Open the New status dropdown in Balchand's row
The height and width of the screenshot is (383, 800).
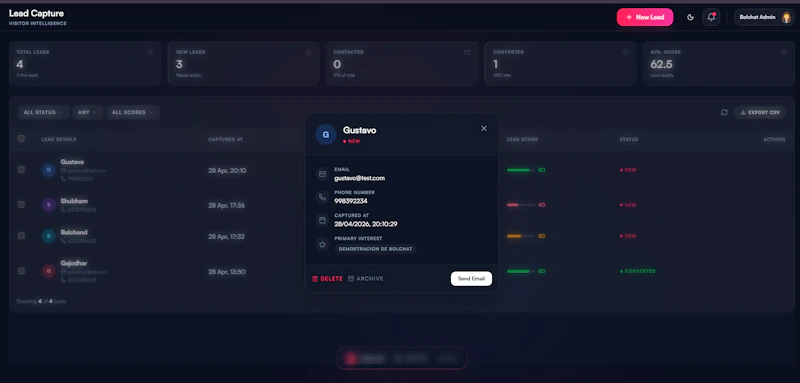point(631,236)
